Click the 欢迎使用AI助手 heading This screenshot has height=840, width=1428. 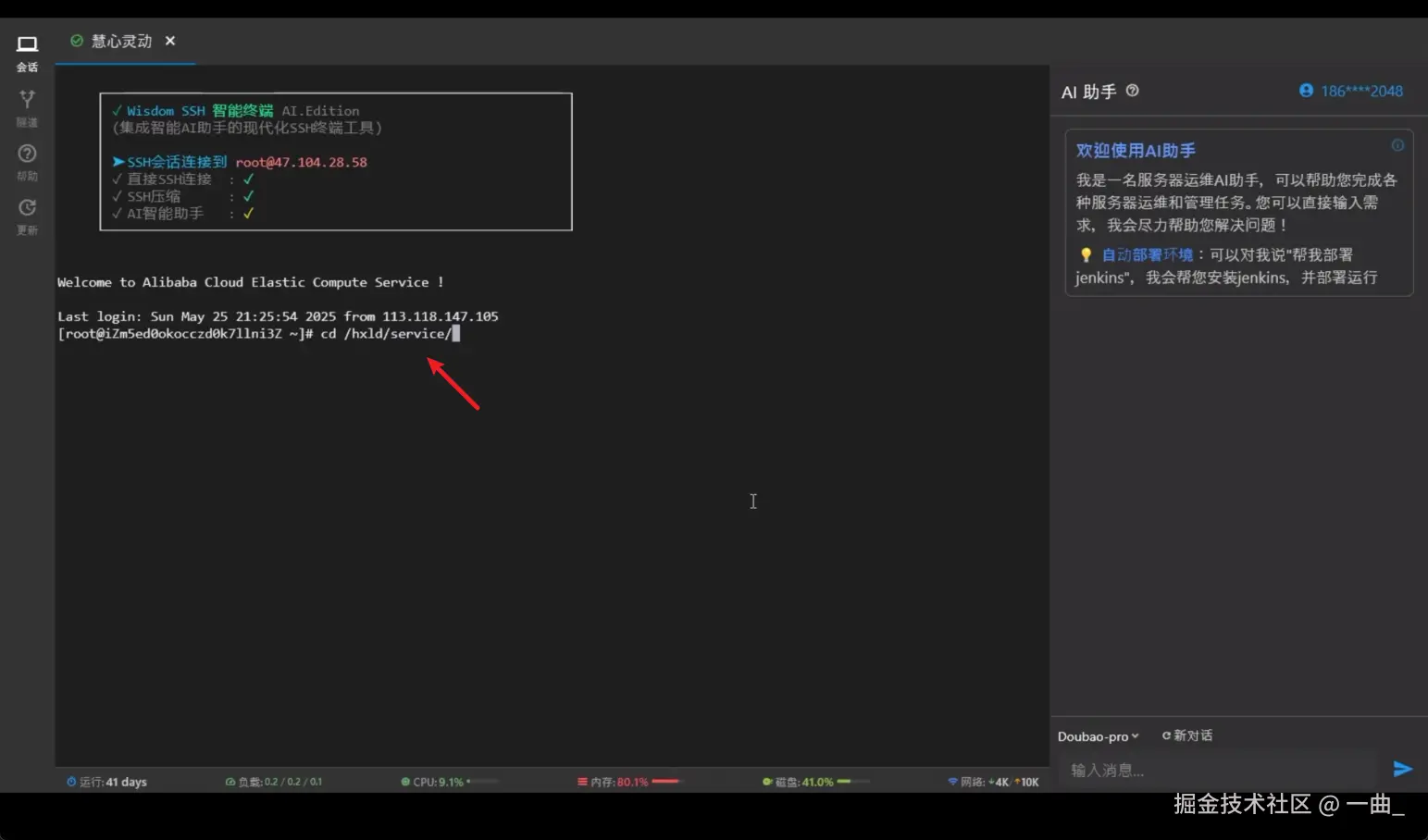(x=1136, y=150)
